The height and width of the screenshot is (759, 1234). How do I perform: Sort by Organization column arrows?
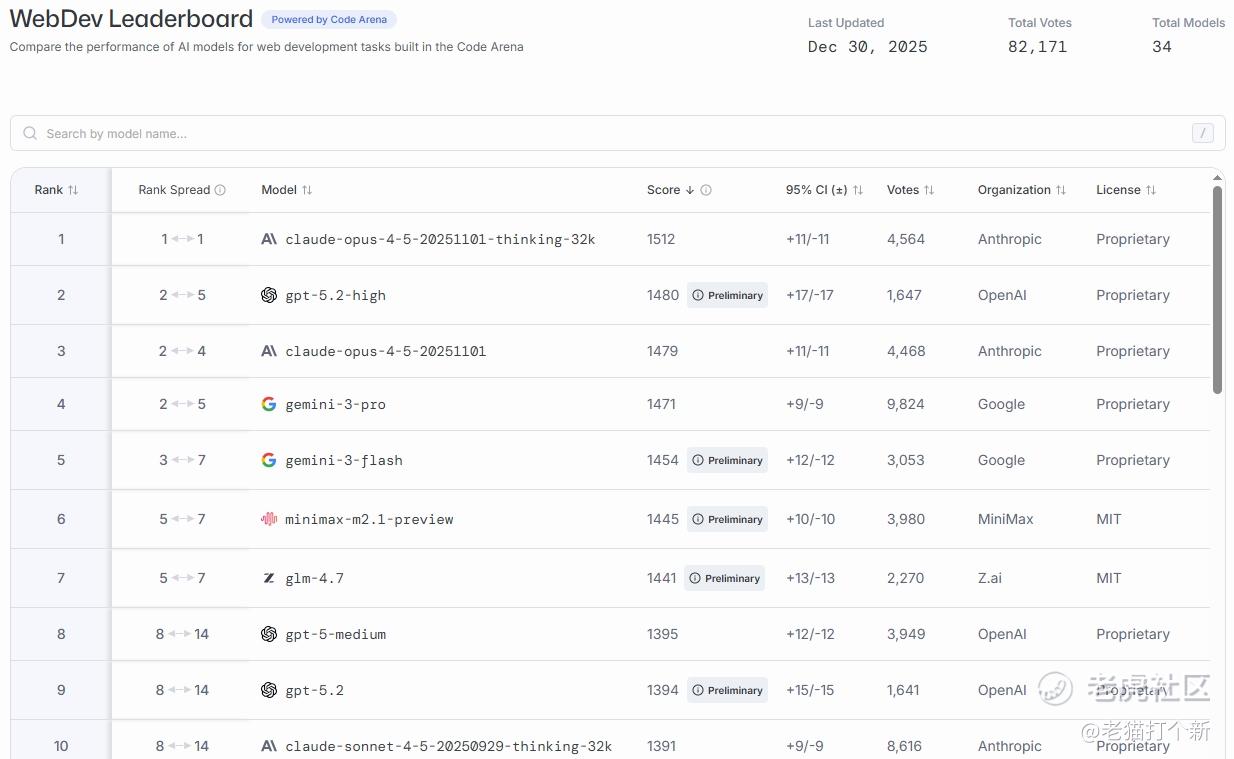pos(1061,190)
